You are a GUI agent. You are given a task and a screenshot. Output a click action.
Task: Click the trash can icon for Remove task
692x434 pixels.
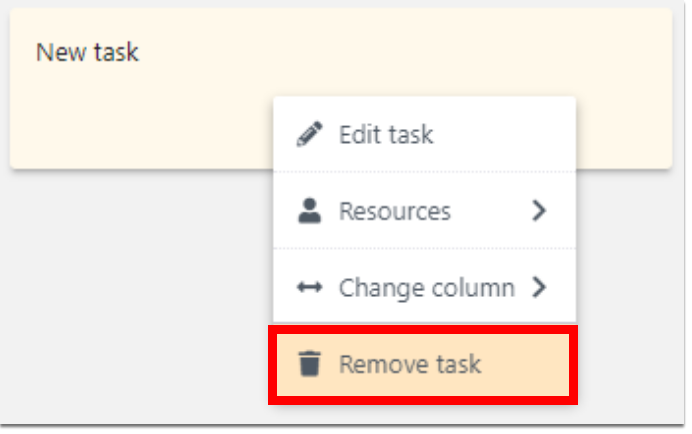point(309,364)
